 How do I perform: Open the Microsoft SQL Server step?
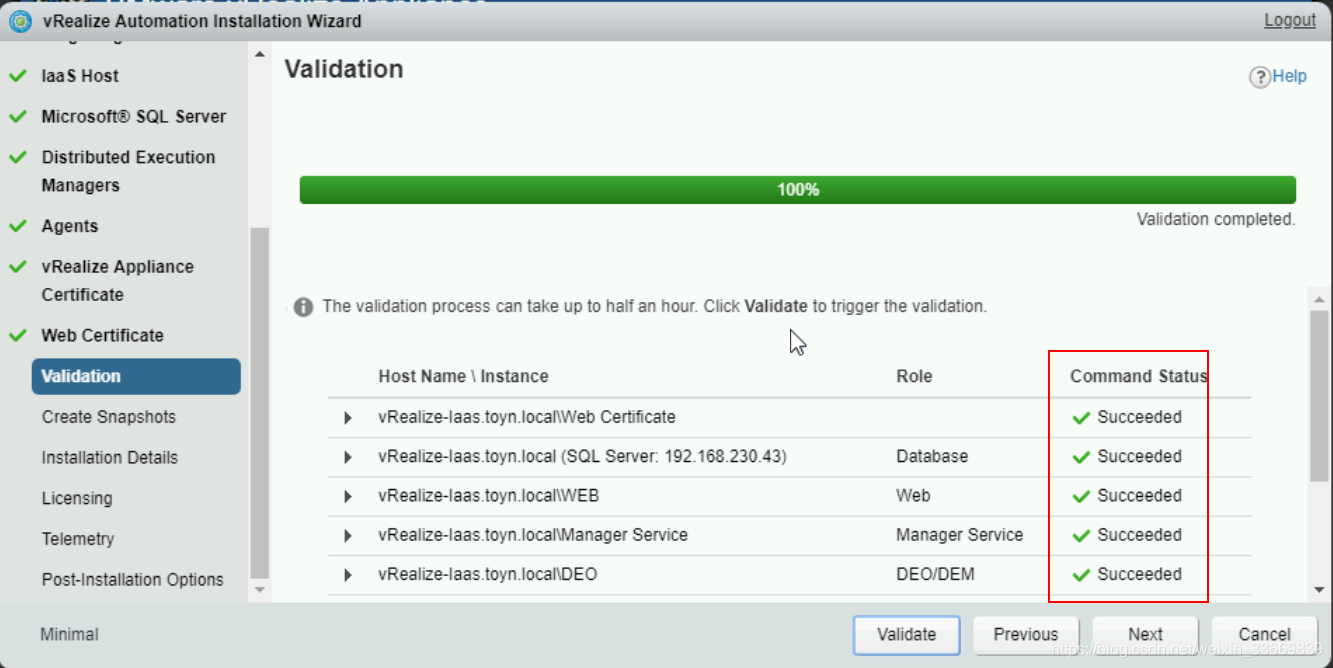coord(134,117)
